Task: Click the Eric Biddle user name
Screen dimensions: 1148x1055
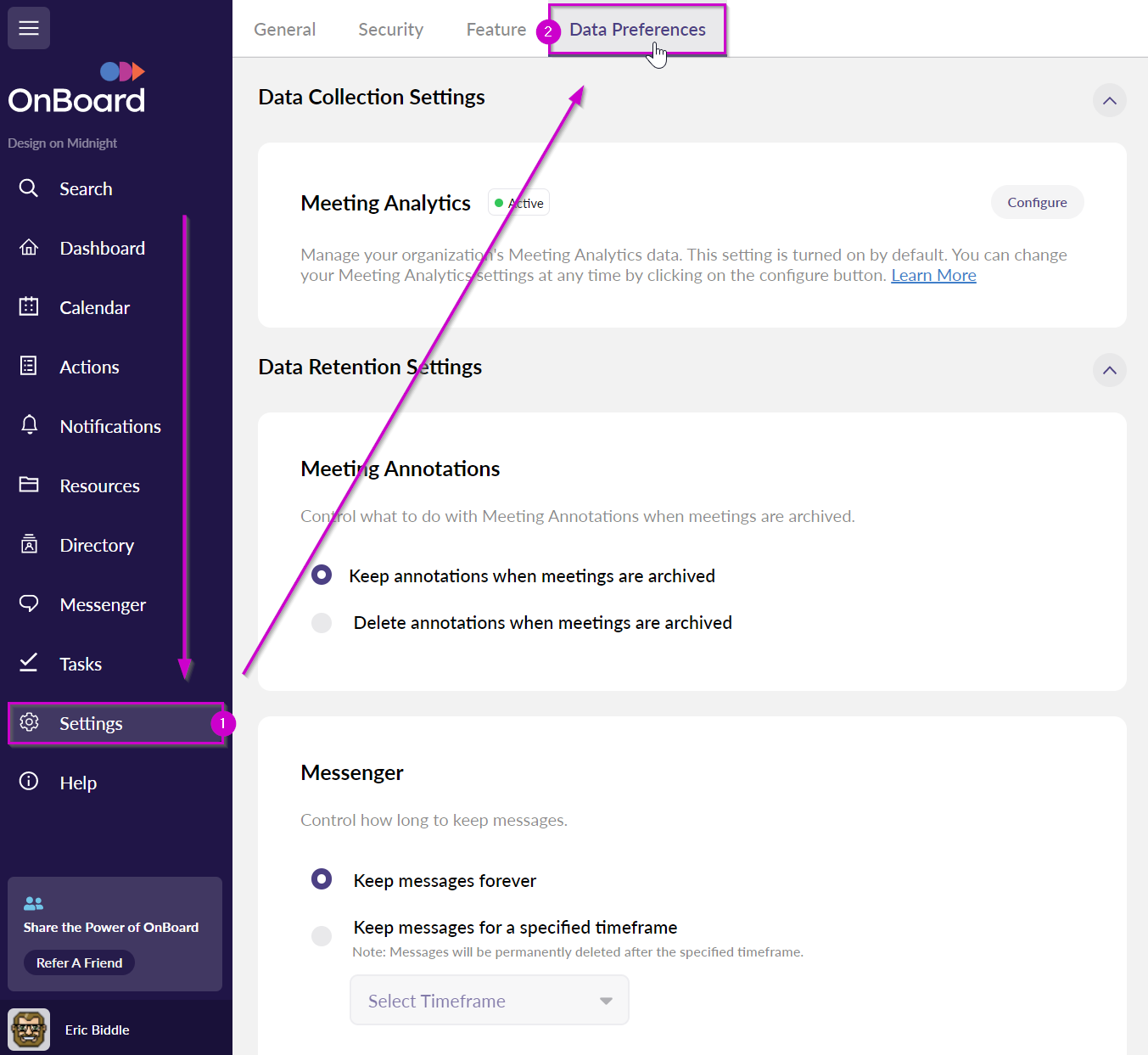Action: [x=98, y=1030]
